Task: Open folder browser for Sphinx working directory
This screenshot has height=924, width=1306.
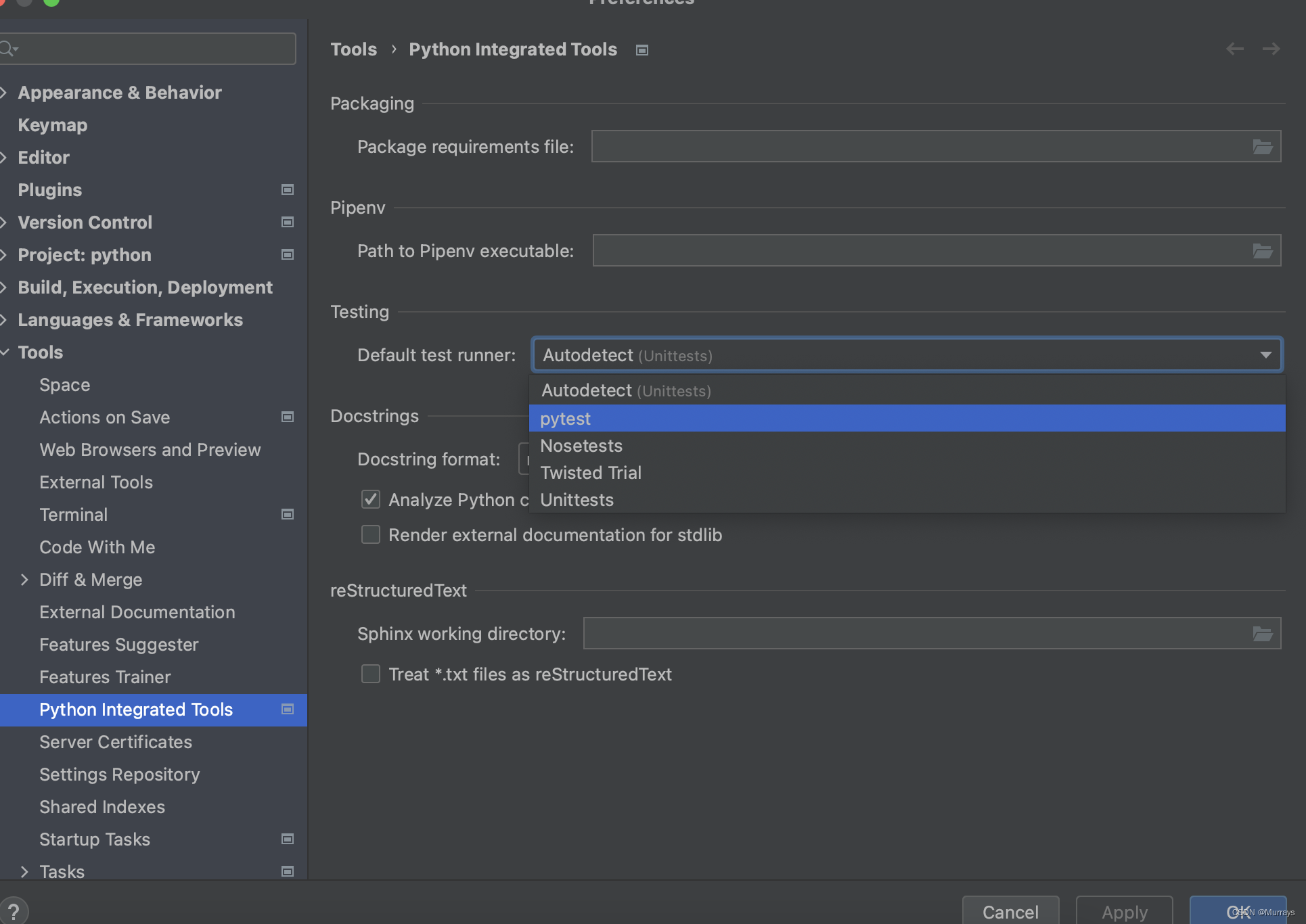Action: point(1262,634)
